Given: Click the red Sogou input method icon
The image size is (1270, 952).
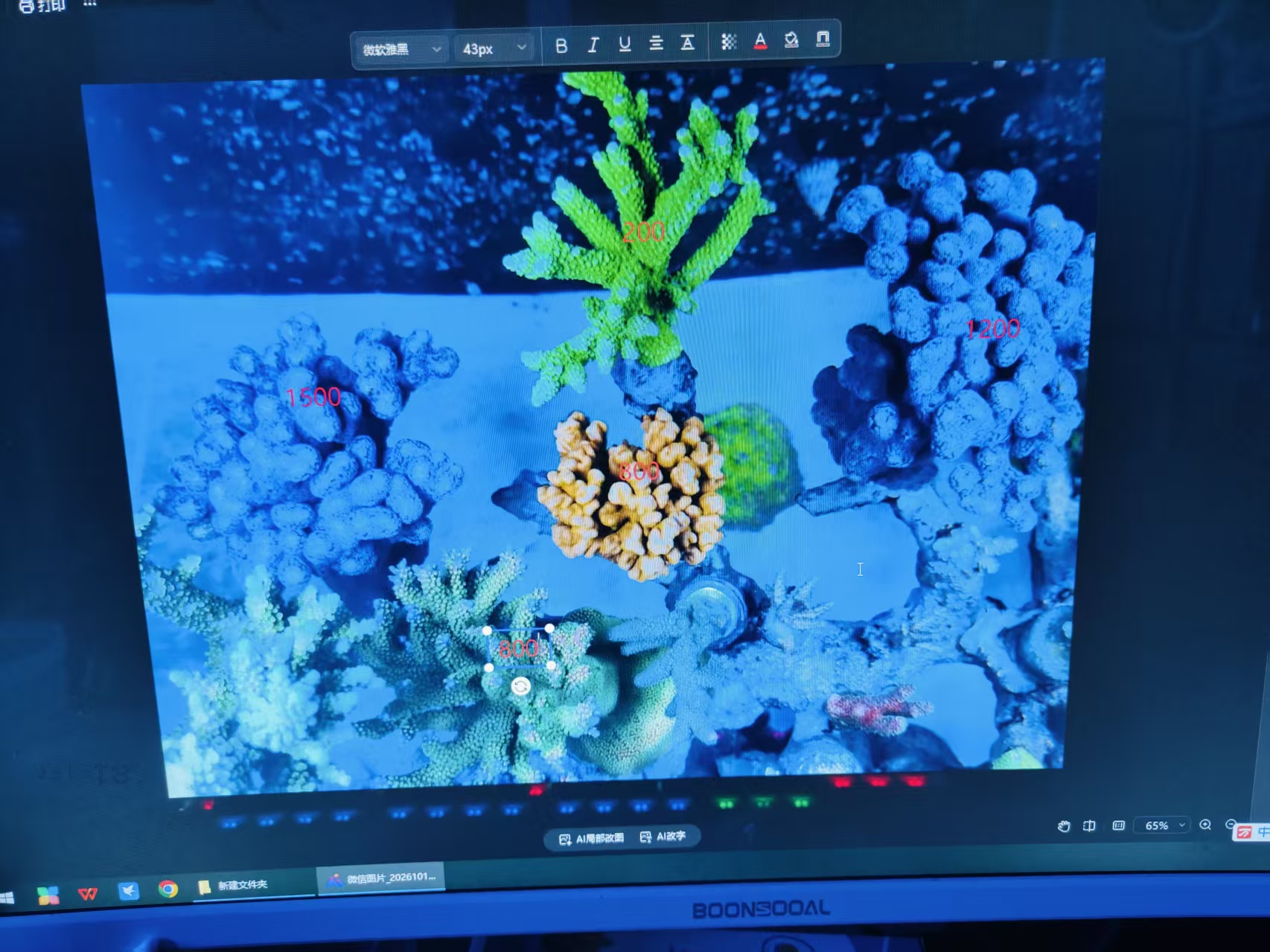Looking at the screenshot, I should point(1245,832).
